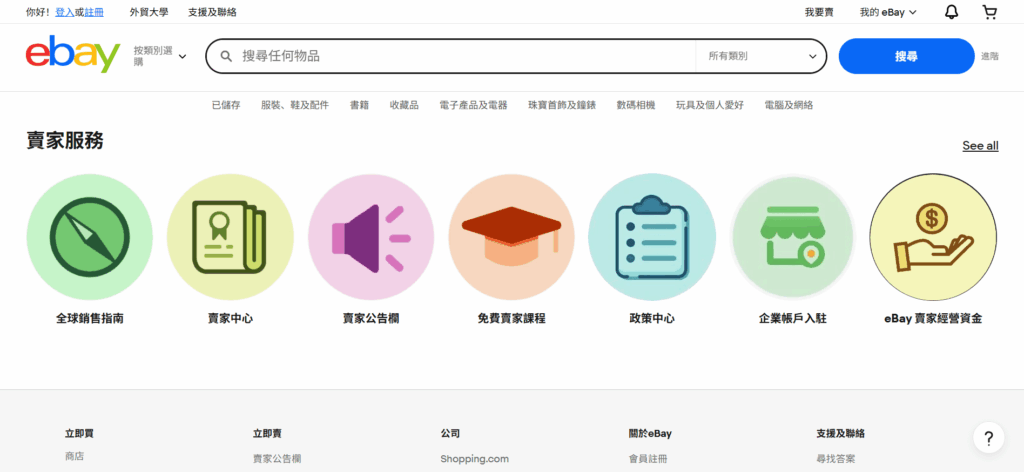Click the 免費賣家課程 label

pos(511,319)
